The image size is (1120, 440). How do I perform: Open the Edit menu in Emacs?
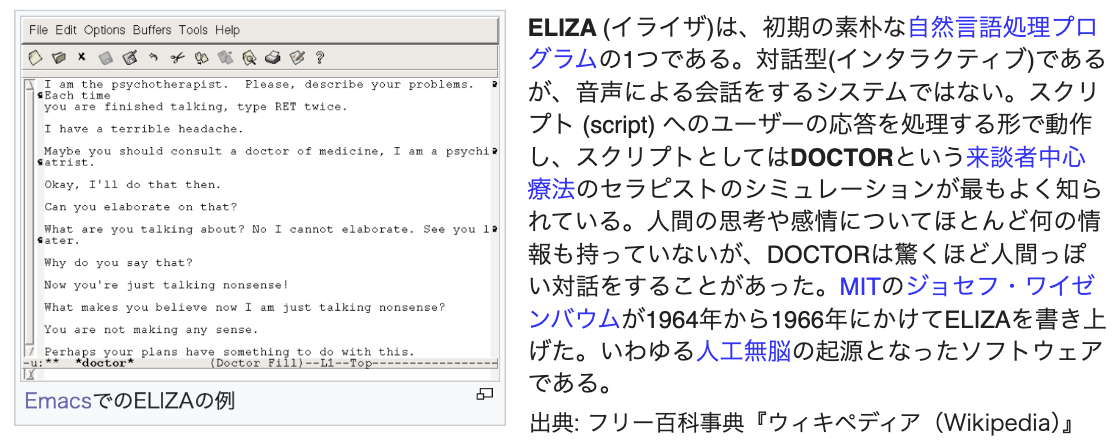(66, 30)
